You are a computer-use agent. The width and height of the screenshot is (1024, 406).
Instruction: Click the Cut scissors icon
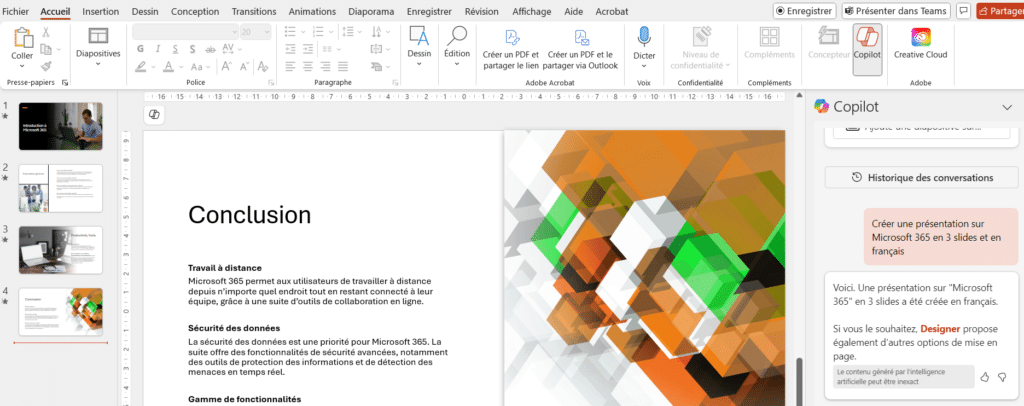coord(46,32)
